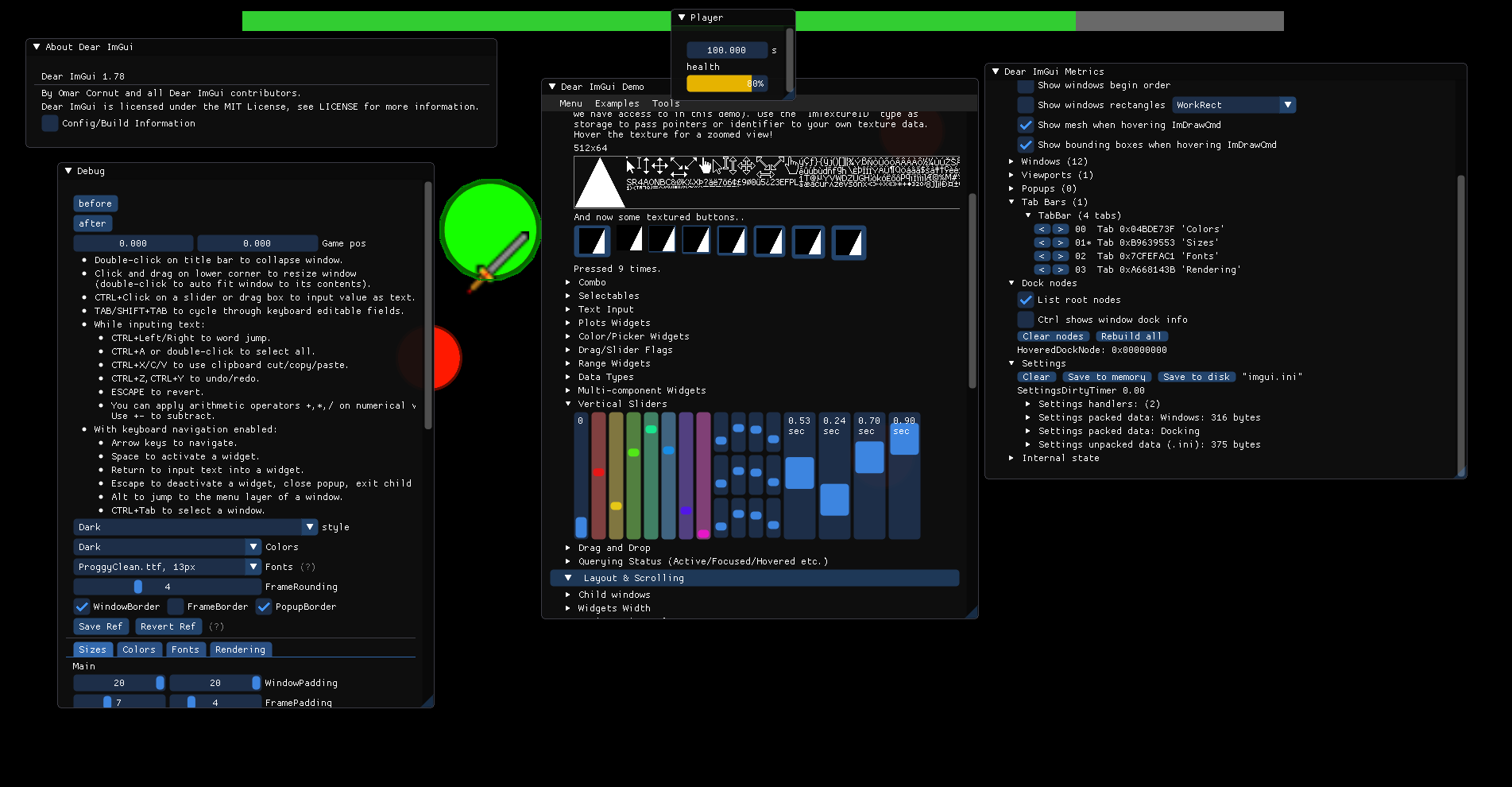The height and width of the screenshot is (787, 1512).
Task: Click the after button
Action: coord(93,223)
